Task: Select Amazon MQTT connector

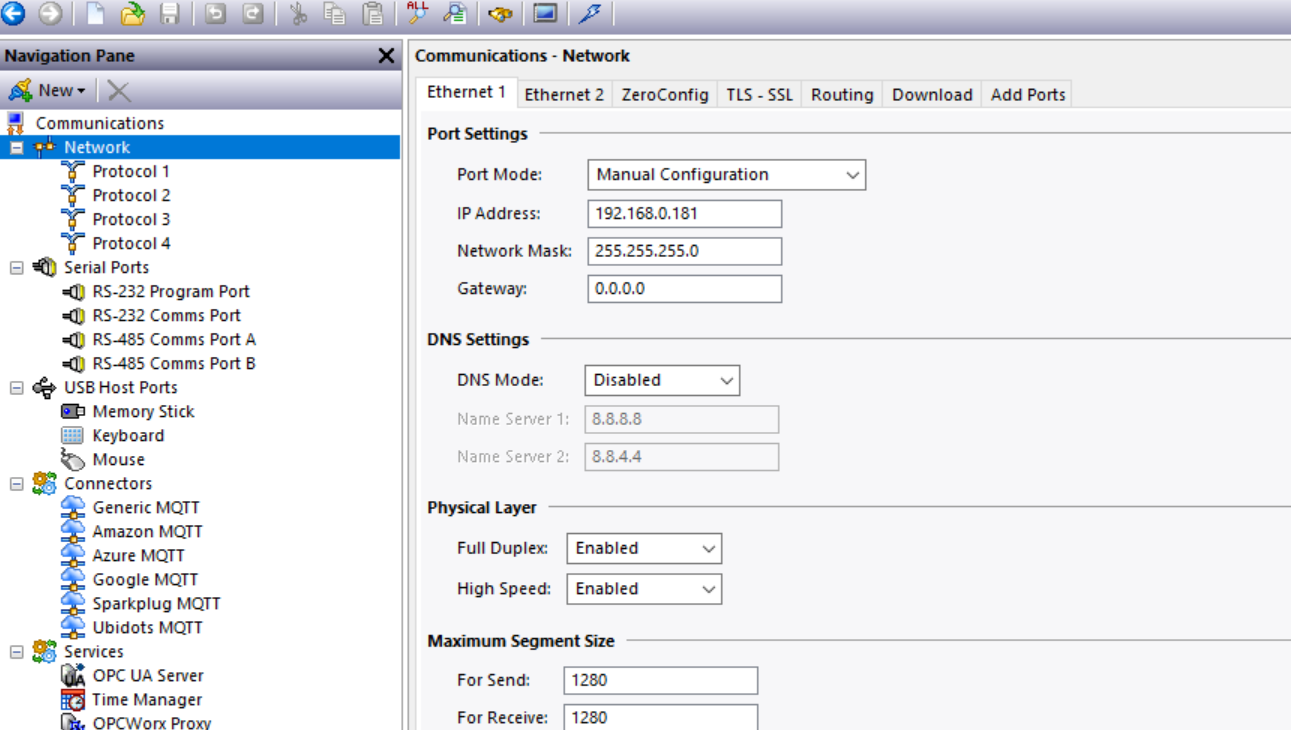Action: coord(147,531)
